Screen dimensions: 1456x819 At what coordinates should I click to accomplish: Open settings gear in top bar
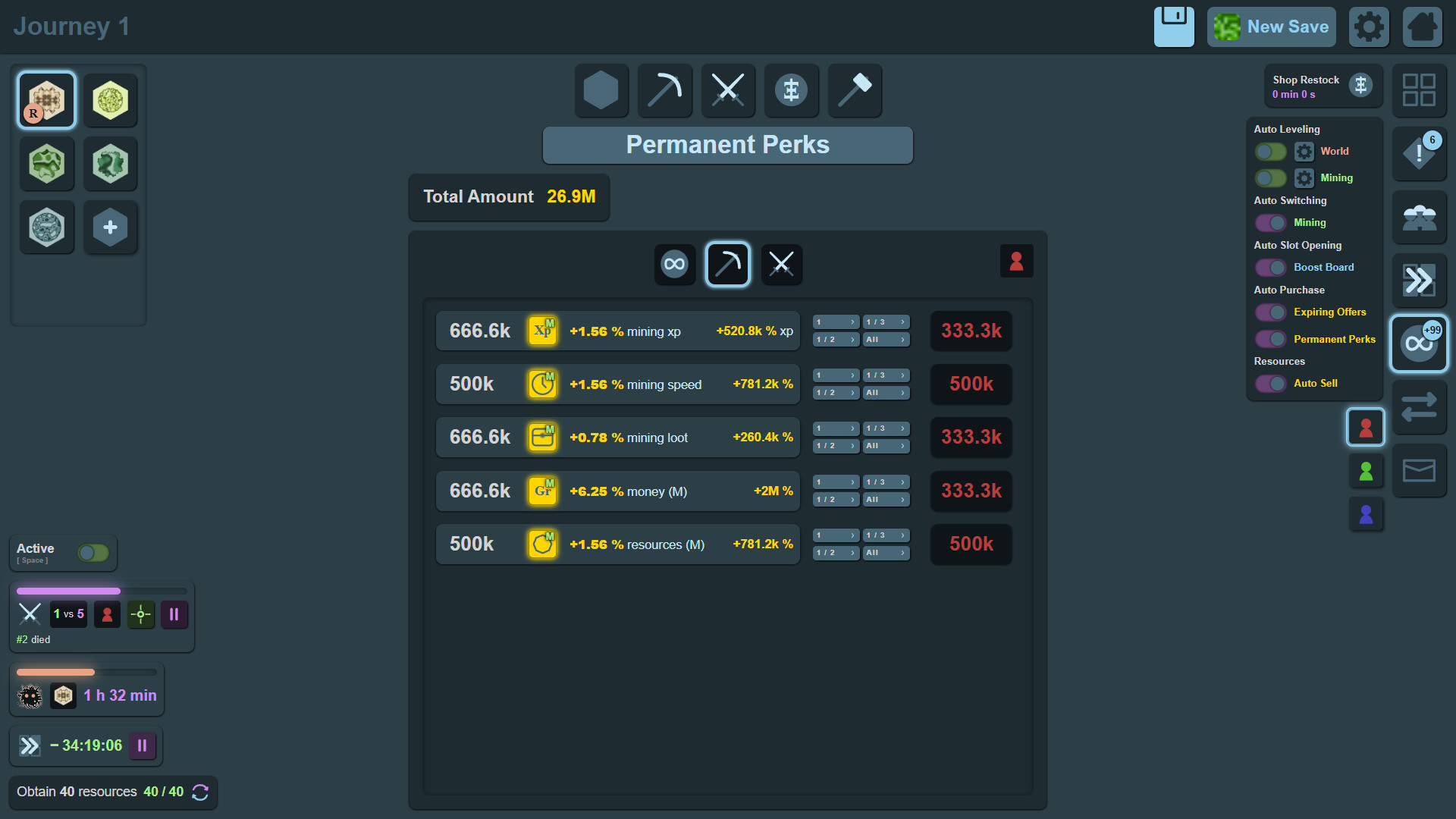[1368, 27]
